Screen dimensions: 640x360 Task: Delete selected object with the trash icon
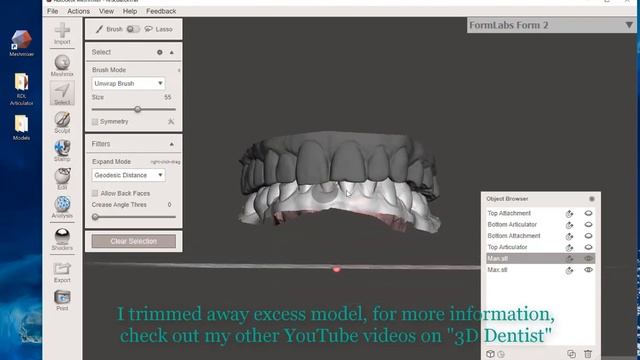click(x=588, y=354)
